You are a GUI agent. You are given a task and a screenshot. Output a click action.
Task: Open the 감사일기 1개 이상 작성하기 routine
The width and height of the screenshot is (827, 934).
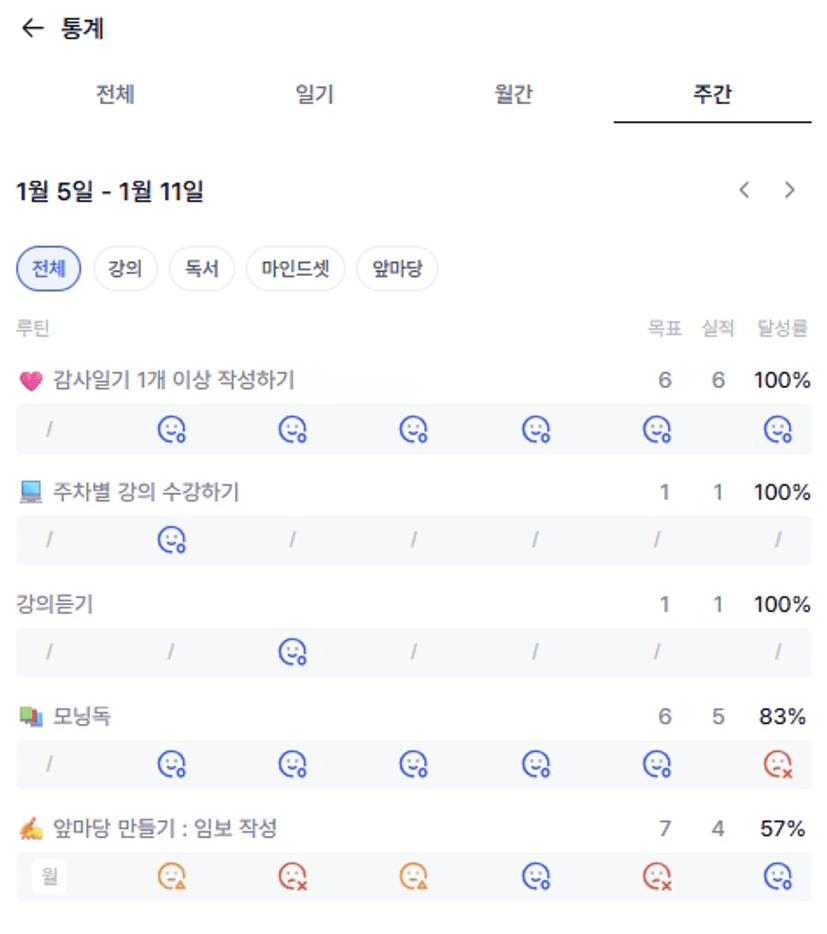173,381
